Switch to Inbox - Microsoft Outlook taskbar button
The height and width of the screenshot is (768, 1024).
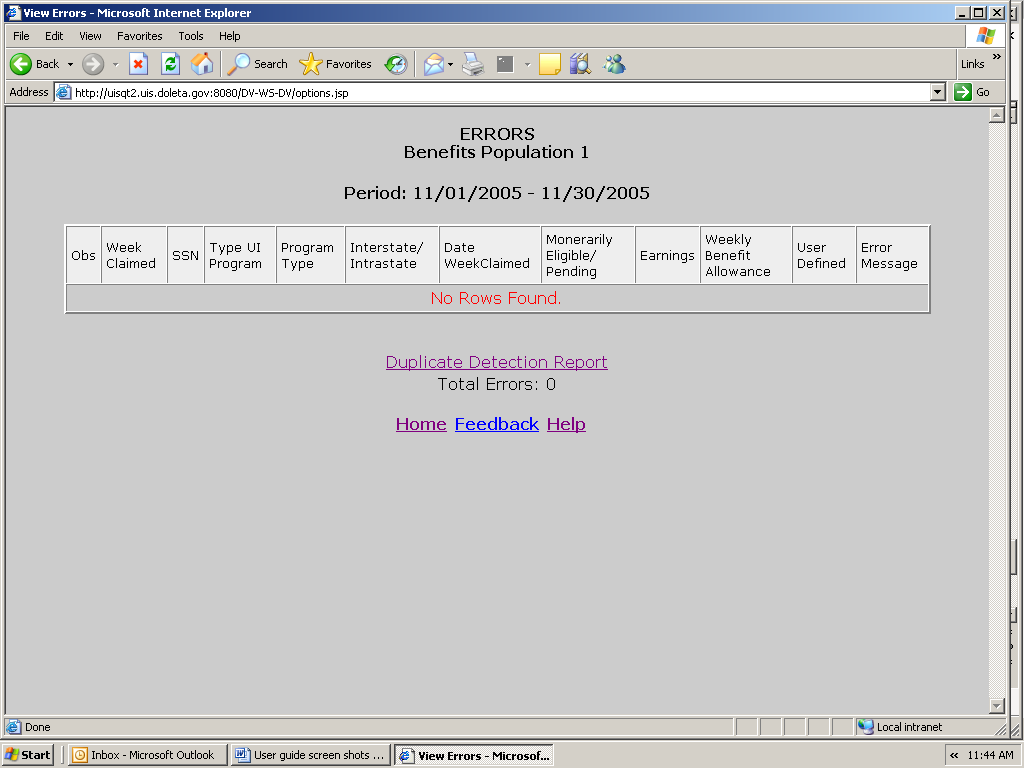(x=148, y=755)
